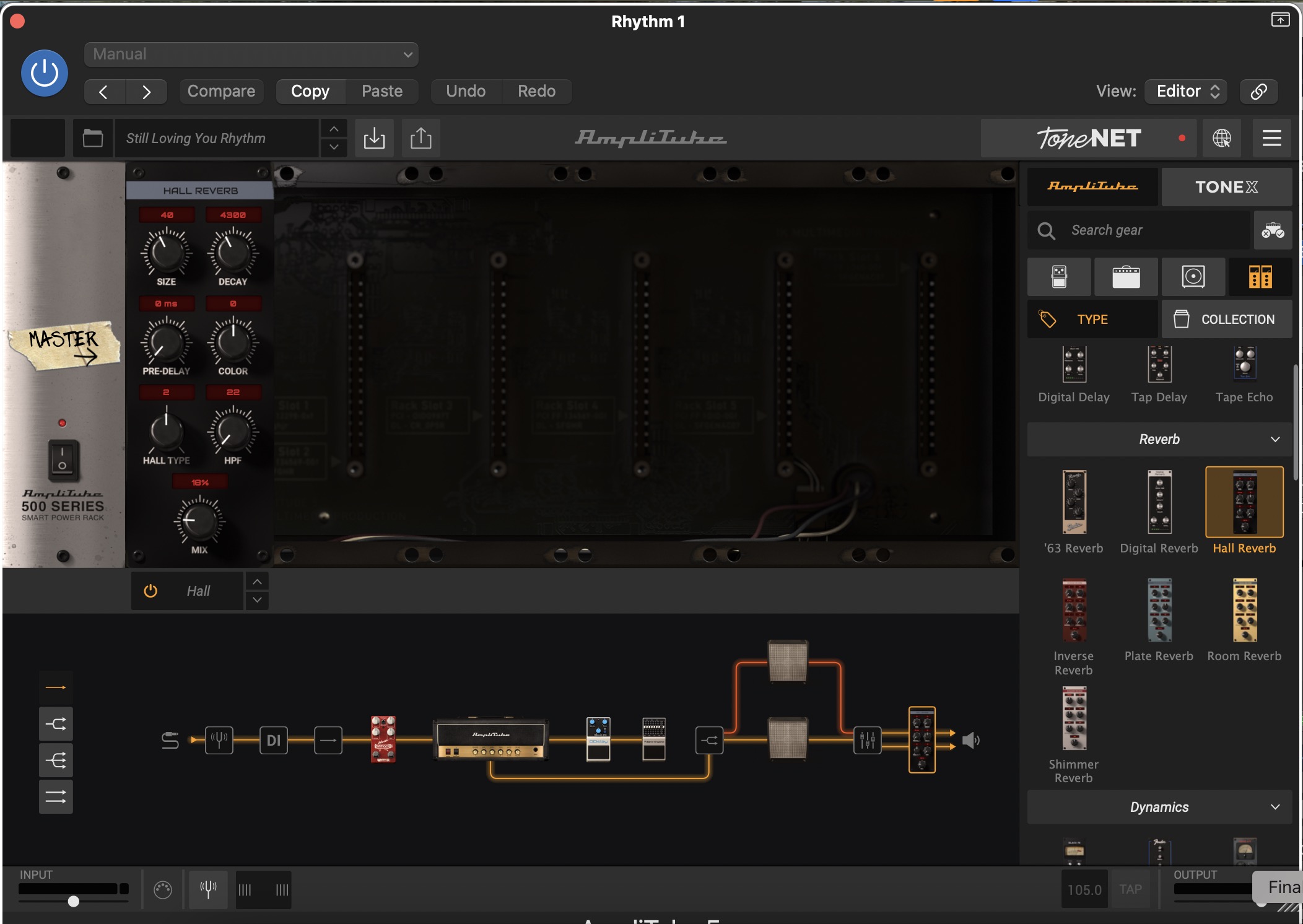Click the export preset share icon

coord(421,137)
